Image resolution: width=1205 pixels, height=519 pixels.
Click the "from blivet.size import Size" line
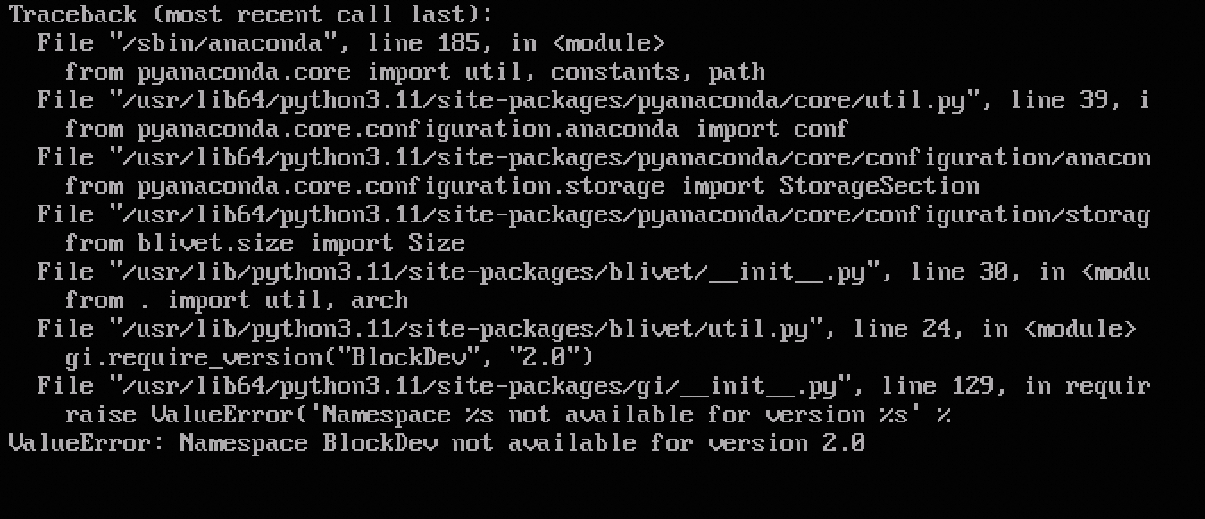pyautogui.click(x=264, y=243)
